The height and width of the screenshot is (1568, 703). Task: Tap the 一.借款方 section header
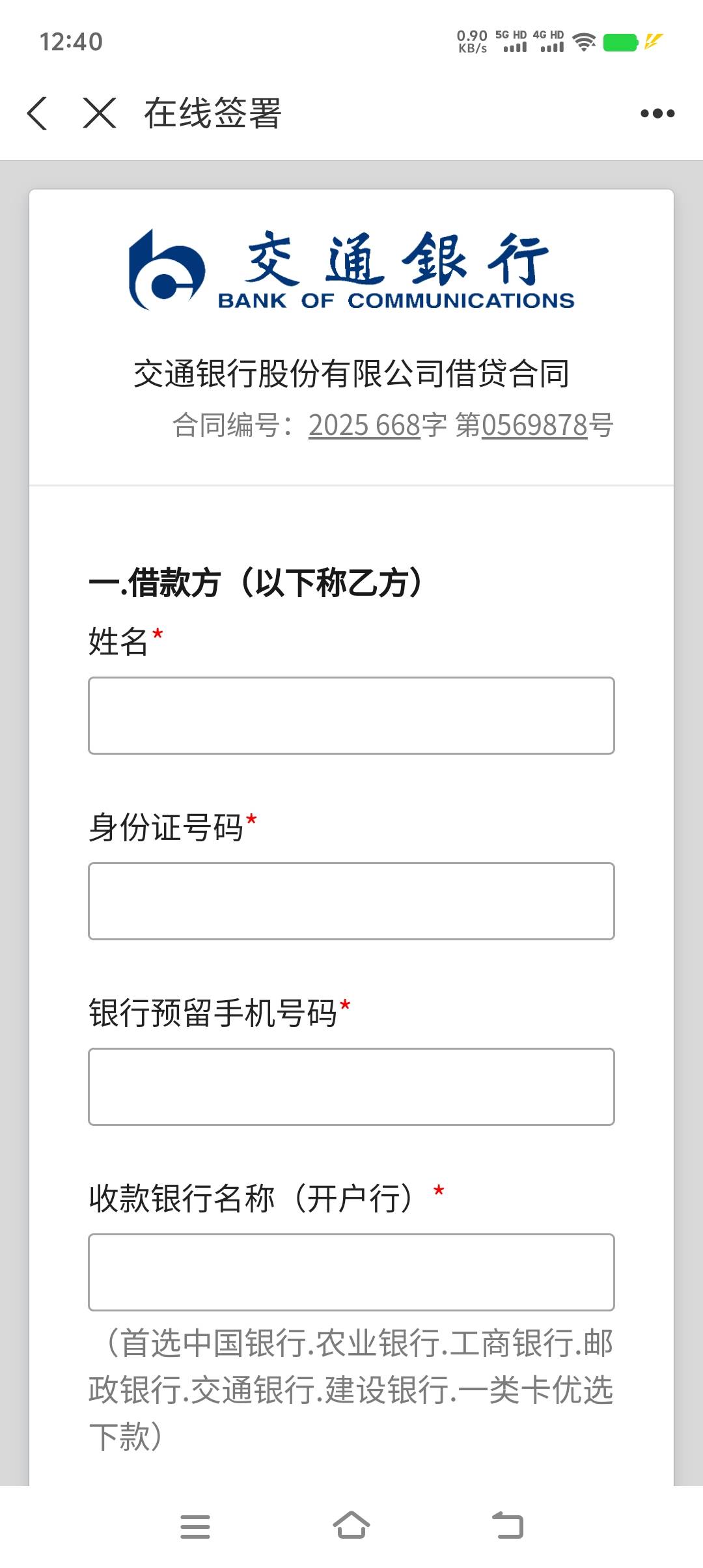coord(255,582)
